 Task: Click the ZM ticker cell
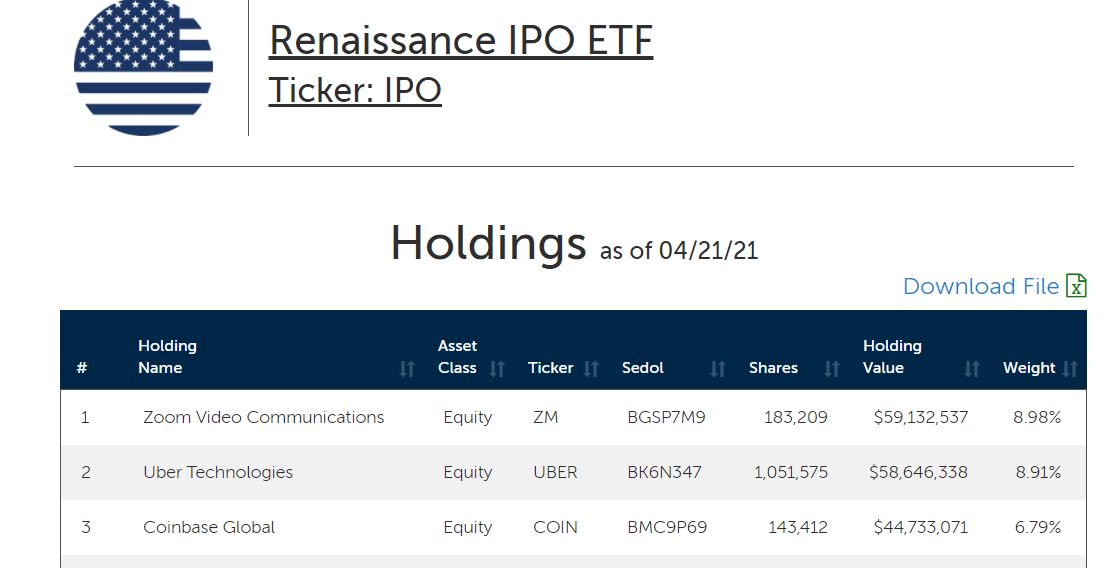click(546, 417)
